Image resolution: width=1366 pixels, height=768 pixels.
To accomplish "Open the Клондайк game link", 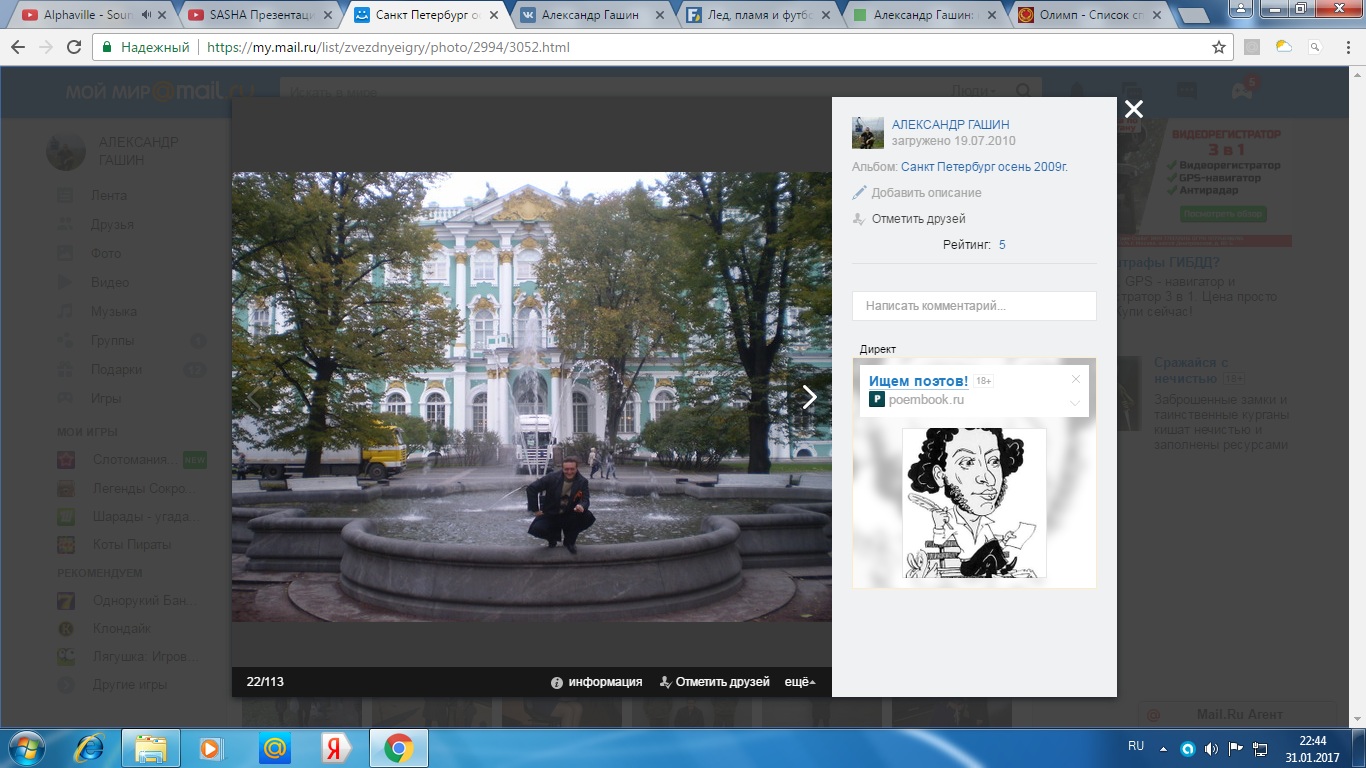I will click(x=121, y=629).
